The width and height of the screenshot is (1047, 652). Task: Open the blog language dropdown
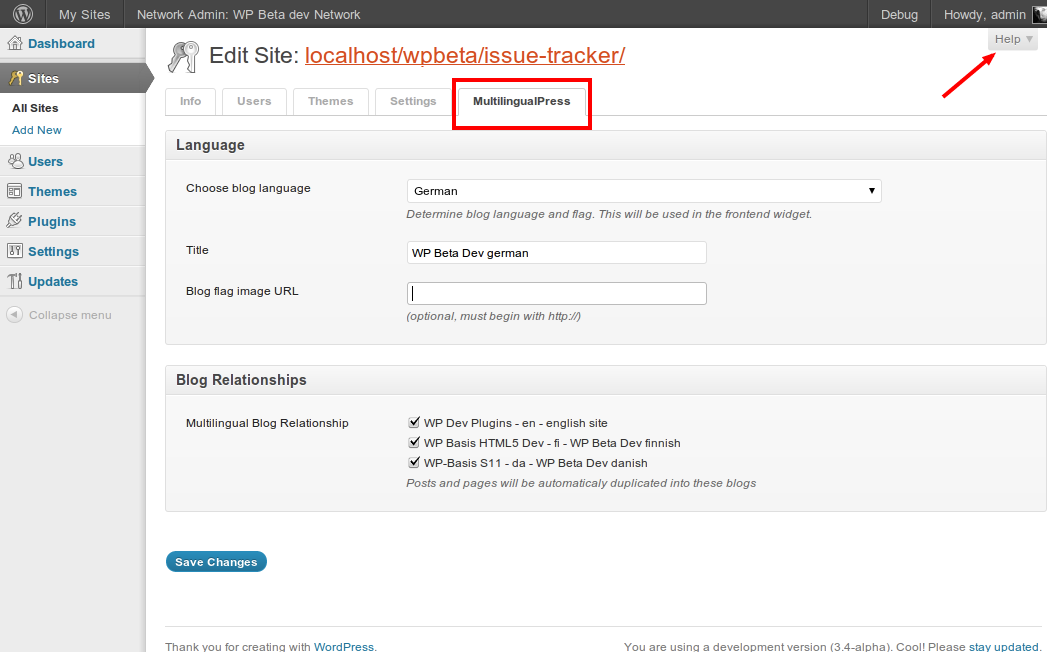[643, 191]
